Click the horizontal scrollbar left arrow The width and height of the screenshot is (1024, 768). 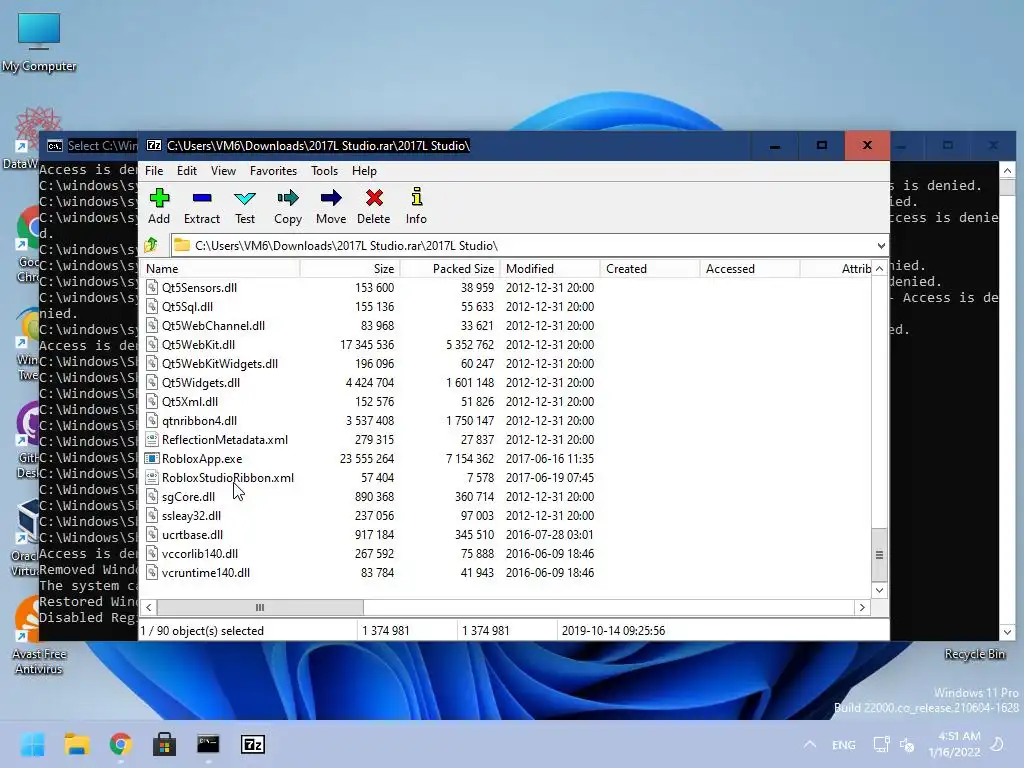149,607
